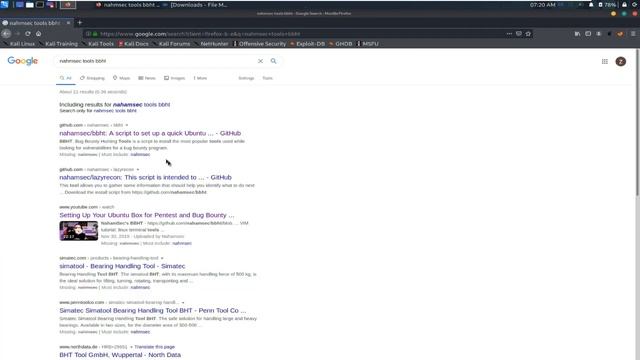
Task: Open nahamsec/bbht GitHub result
Action: click(x=150, y=133)
